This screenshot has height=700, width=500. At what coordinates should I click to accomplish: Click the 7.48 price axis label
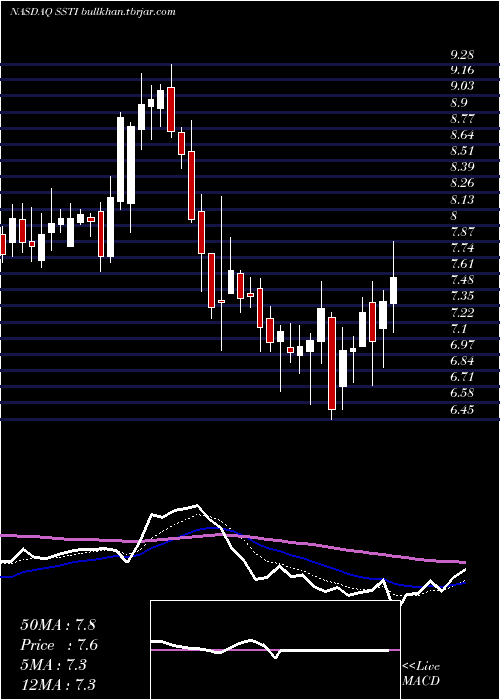click(462, 280)
